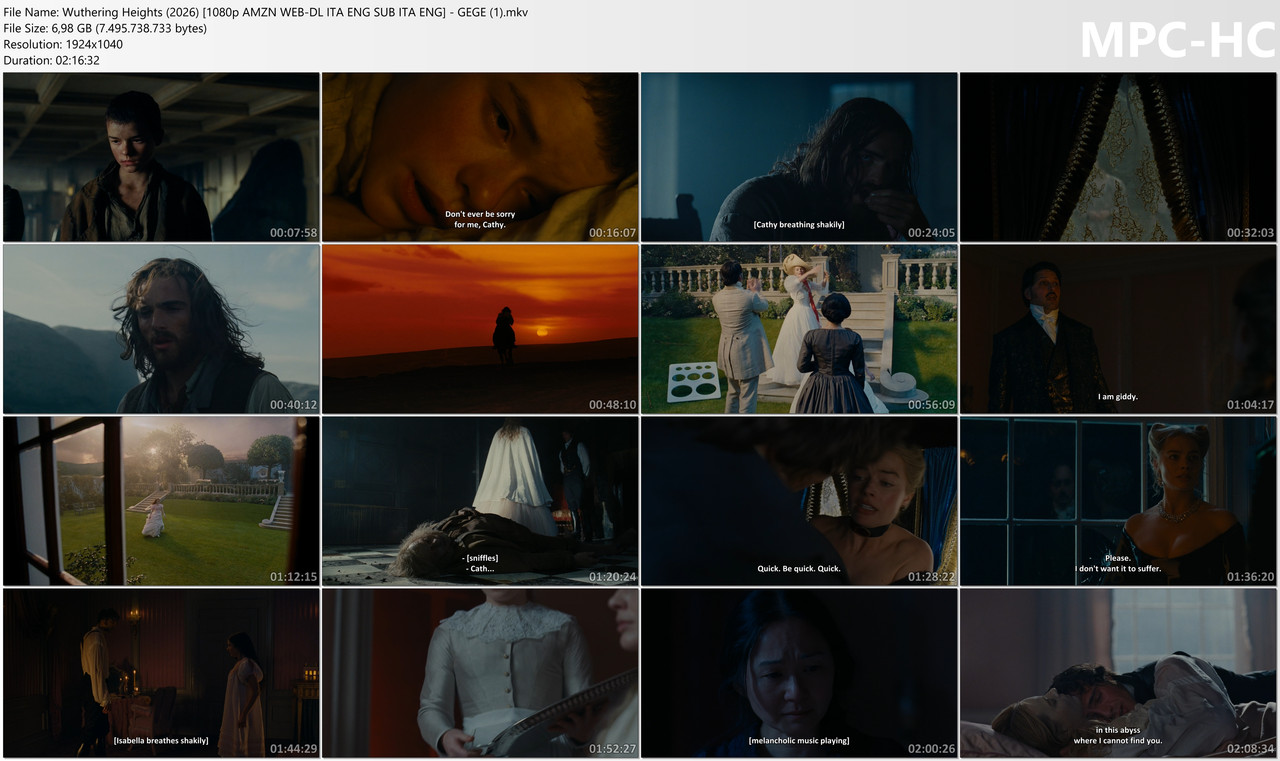
Task: Open the garden scene thumbnail at 00:56:09
Action: point(799,329)
